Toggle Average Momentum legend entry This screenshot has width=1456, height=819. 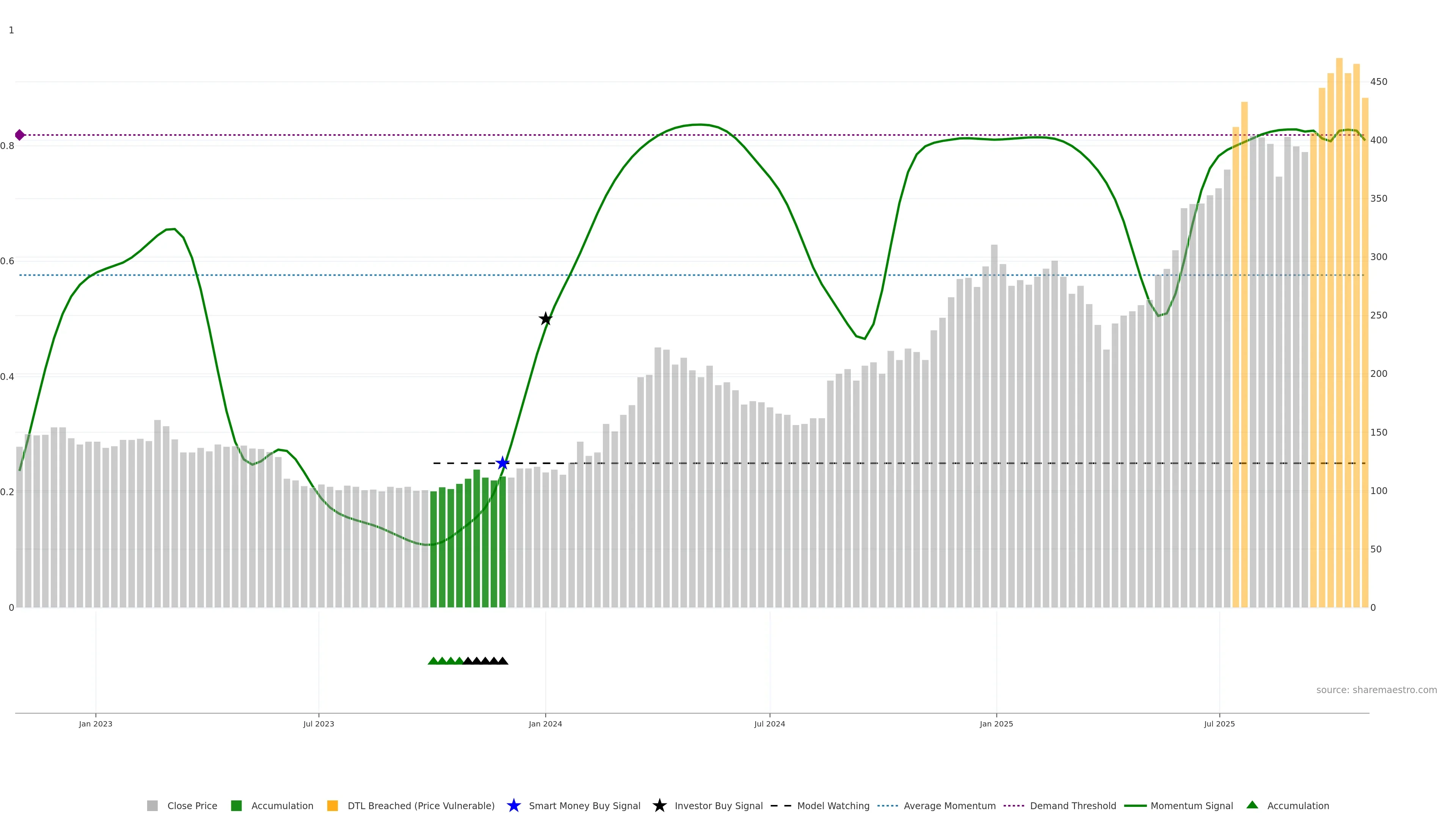949,806
